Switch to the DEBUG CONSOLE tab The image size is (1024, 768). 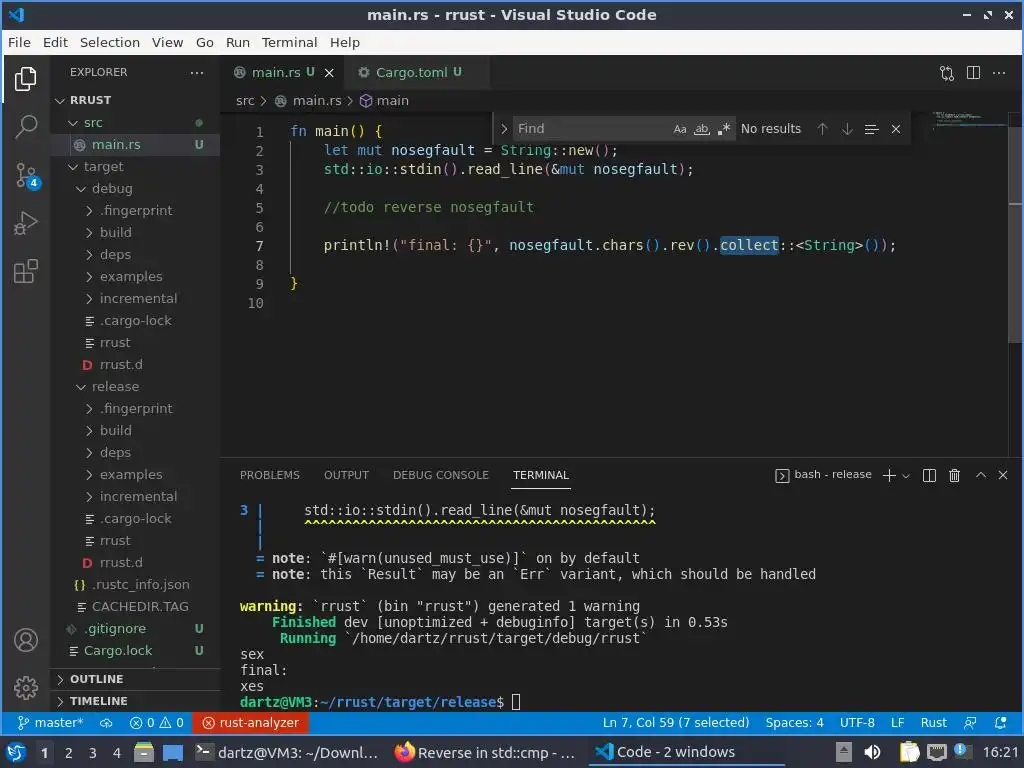(440, 475)
